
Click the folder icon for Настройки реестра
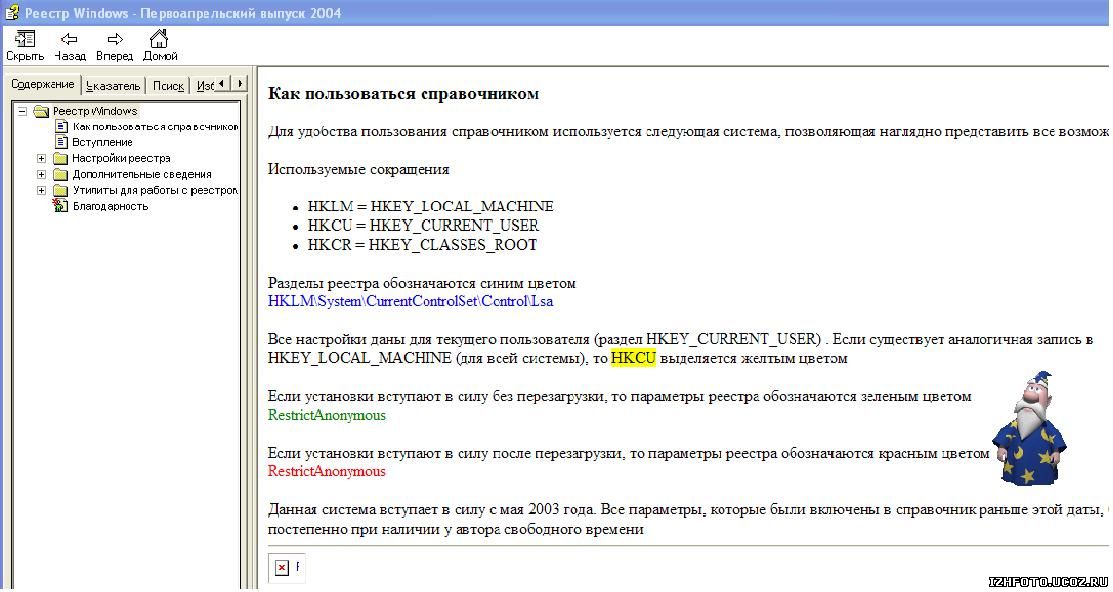pos(60,158)
